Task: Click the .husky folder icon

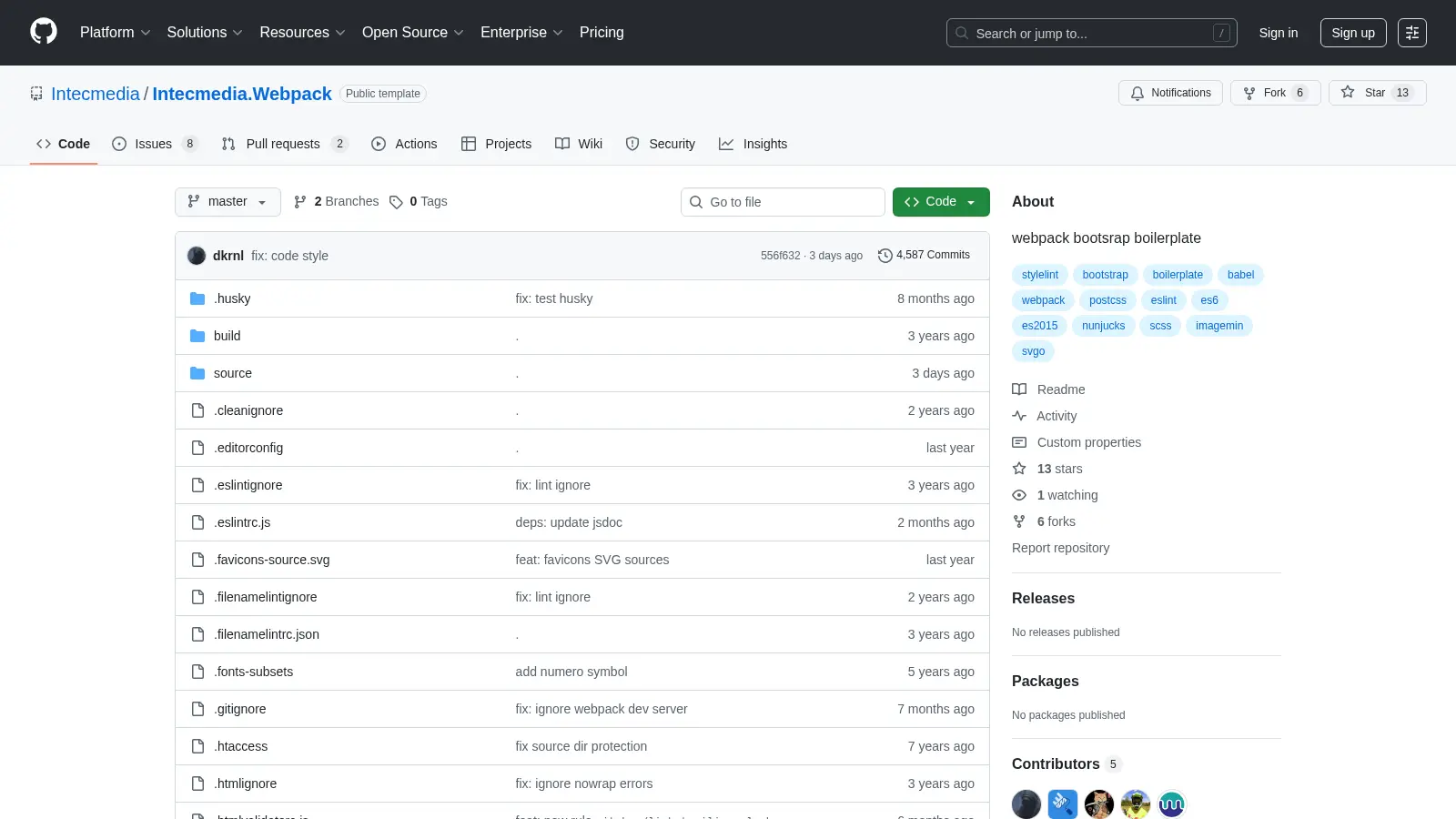Action: (197, 298)
